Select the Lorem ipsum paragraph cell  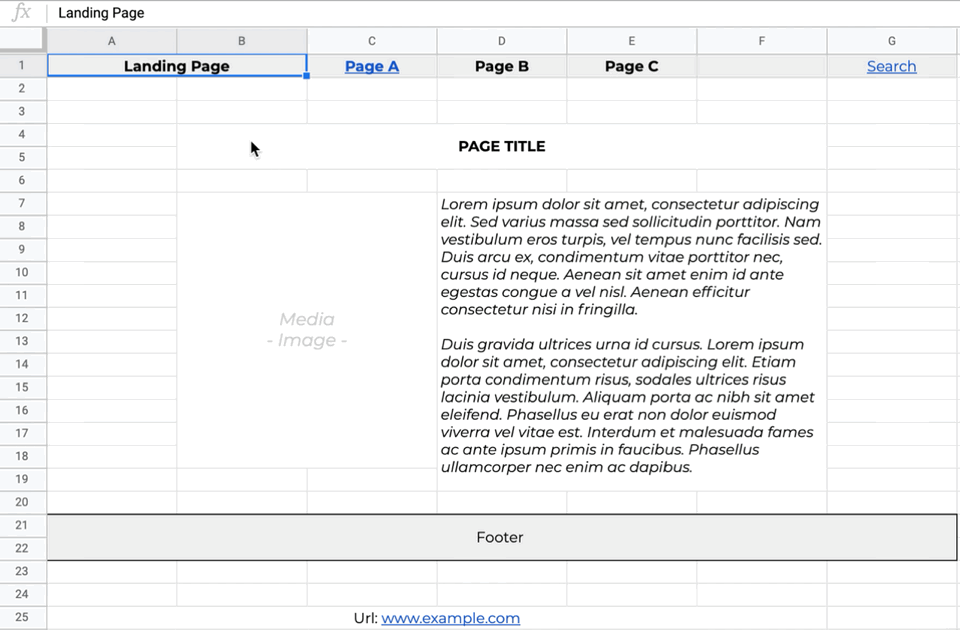click(632, 342)
